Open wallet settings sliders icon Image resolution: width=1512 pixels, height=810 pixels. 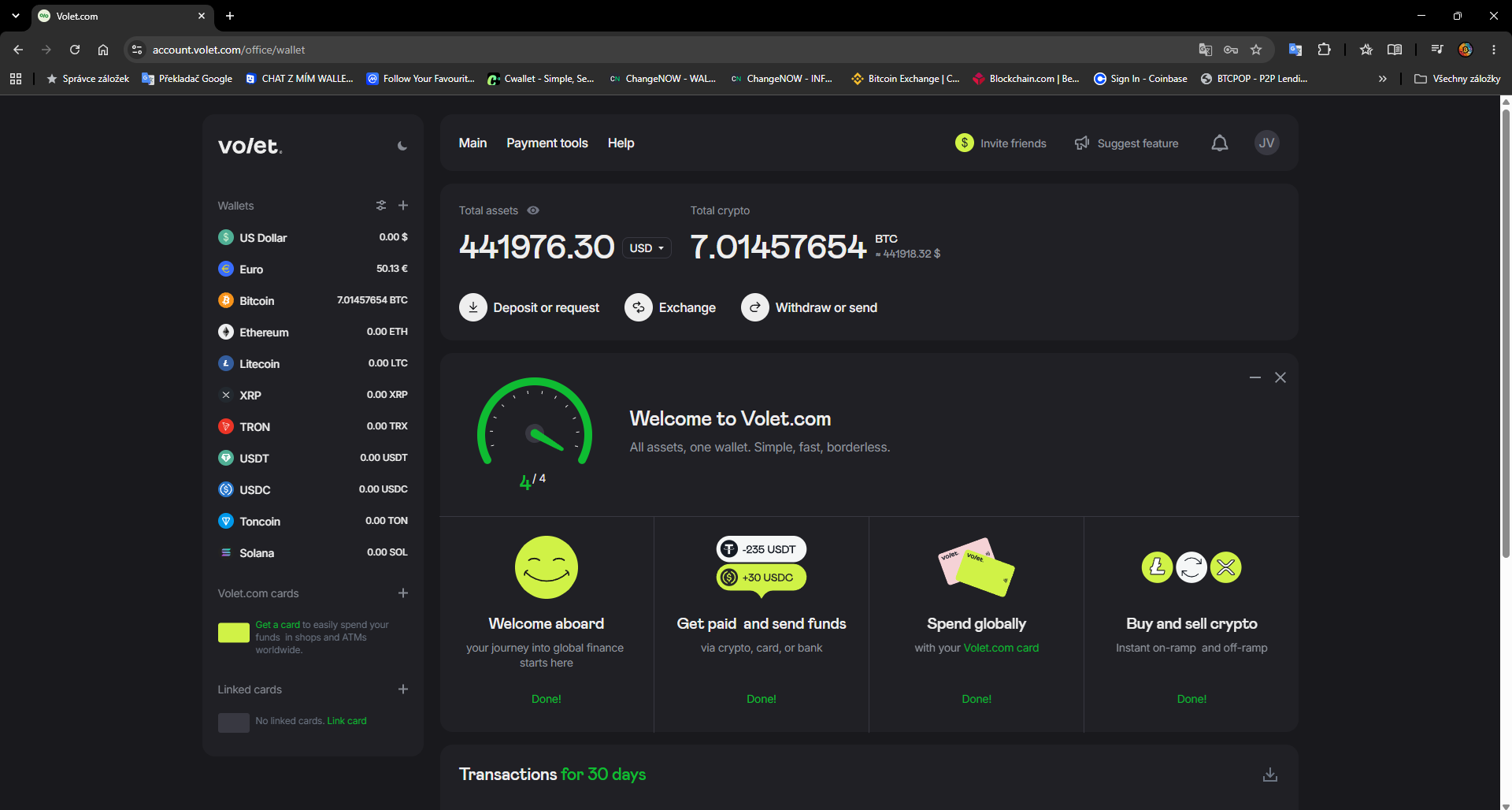point(381,206)
